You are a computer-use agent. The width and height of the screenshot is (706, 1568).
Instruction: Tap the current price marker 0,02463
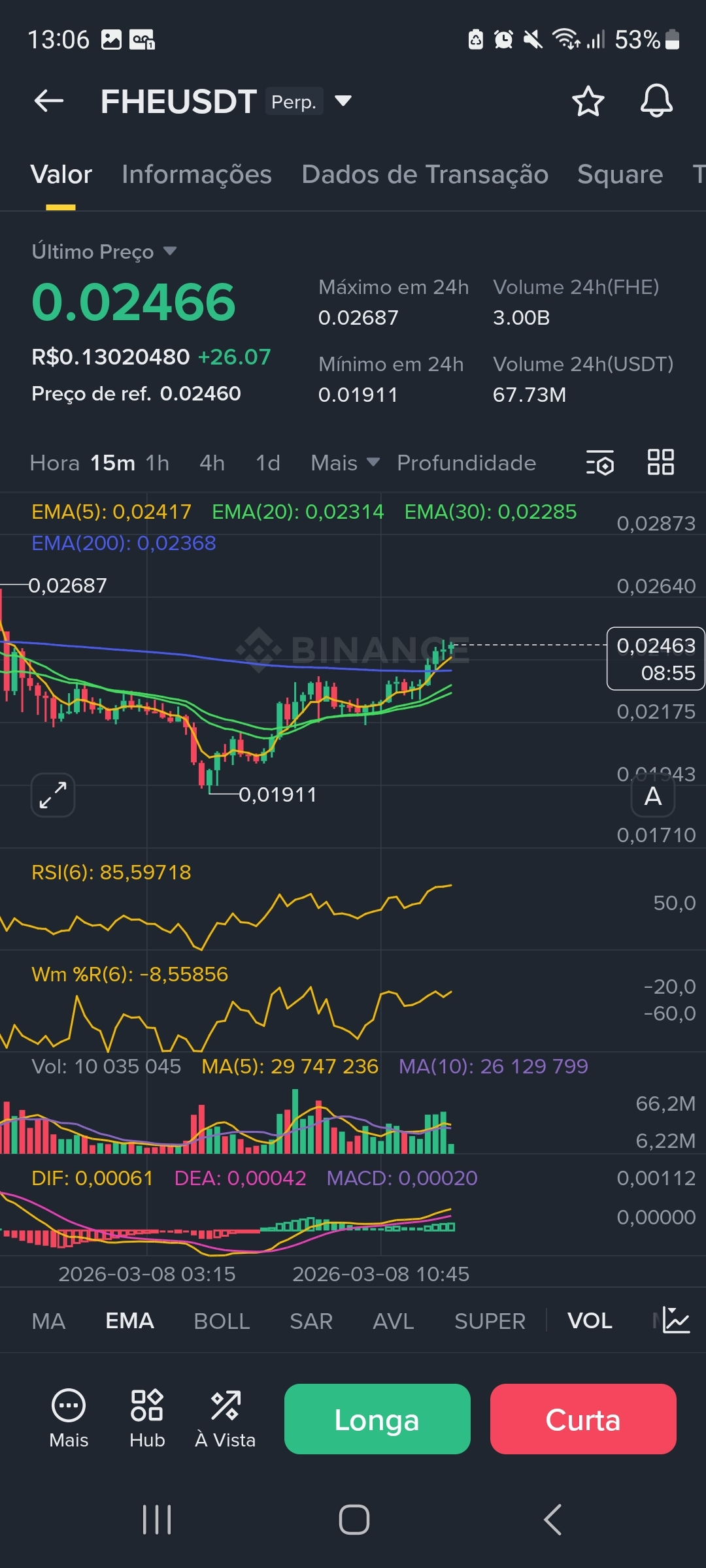point(656,659)
